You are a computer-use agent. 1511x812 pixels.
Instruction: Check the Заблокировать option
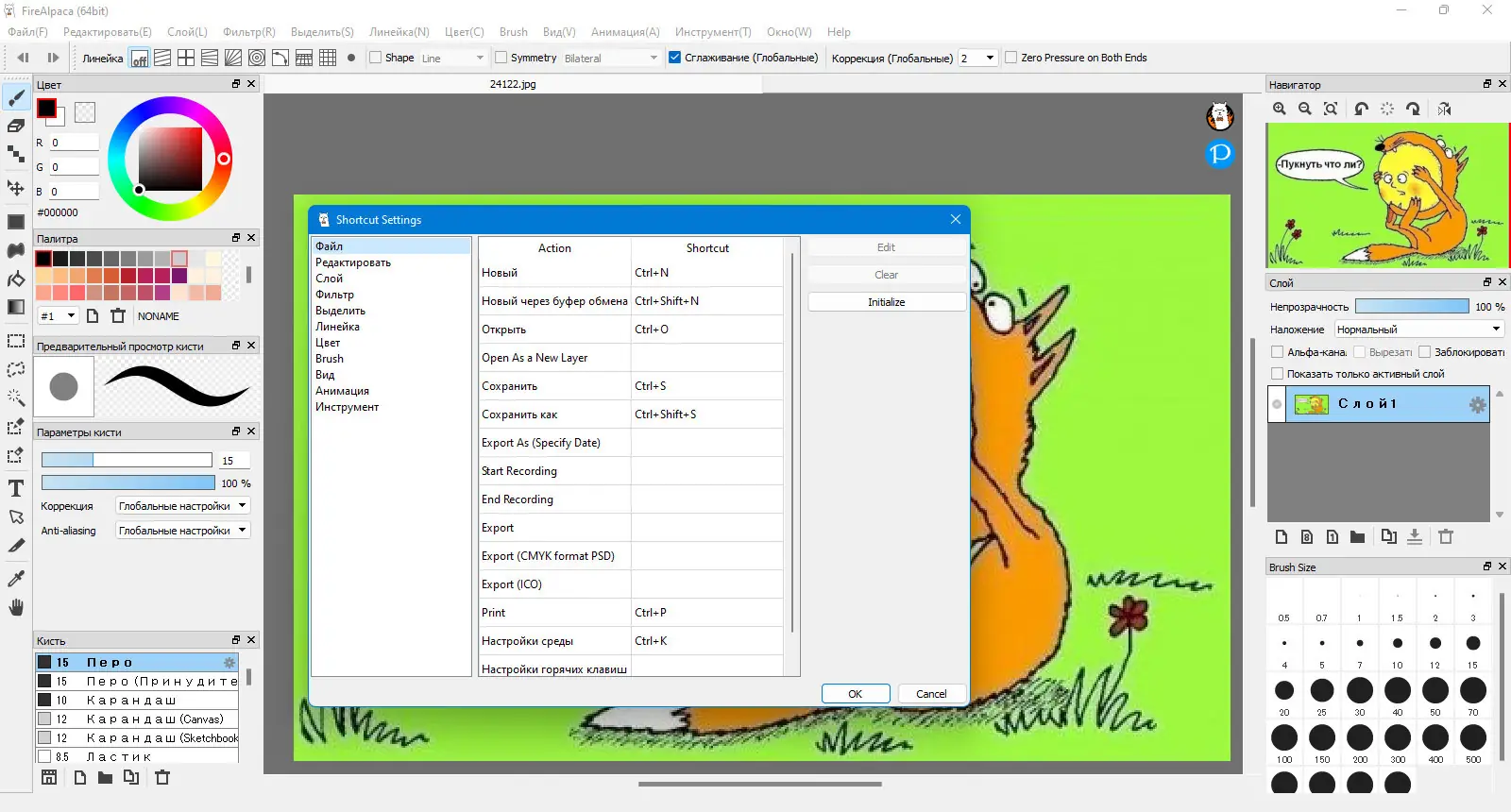coord(1424,352)
